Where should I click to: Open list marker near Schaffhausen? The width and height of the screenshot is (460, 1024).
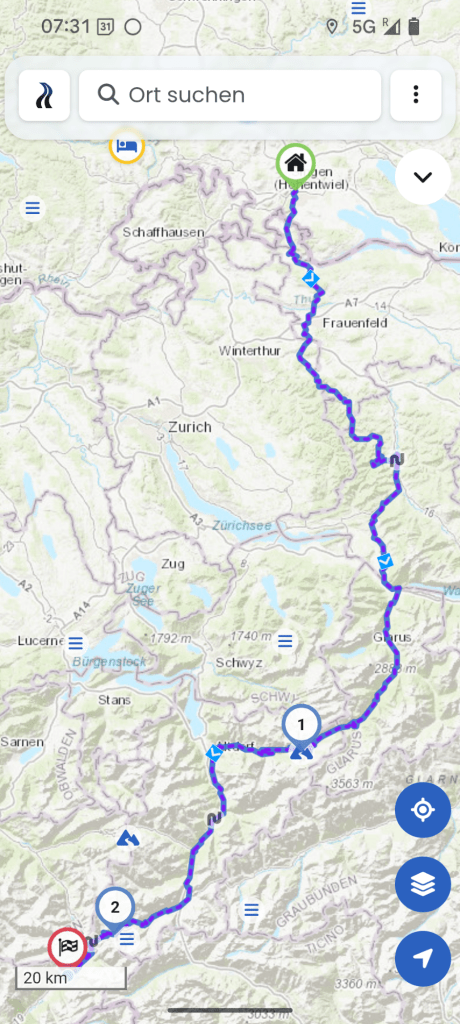(x=32, y=208)
